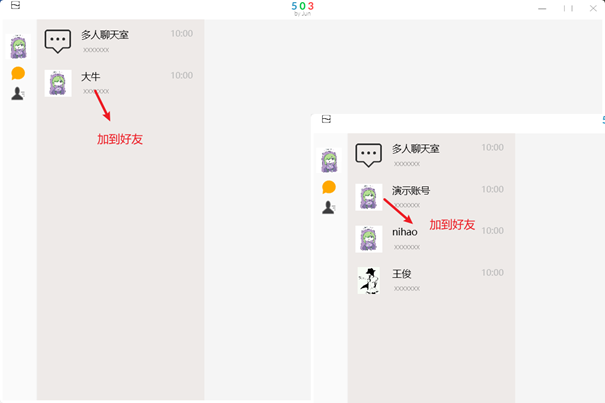
Task: Open contacts icon in main window sidebar
Action: click(x=18, y=93)
